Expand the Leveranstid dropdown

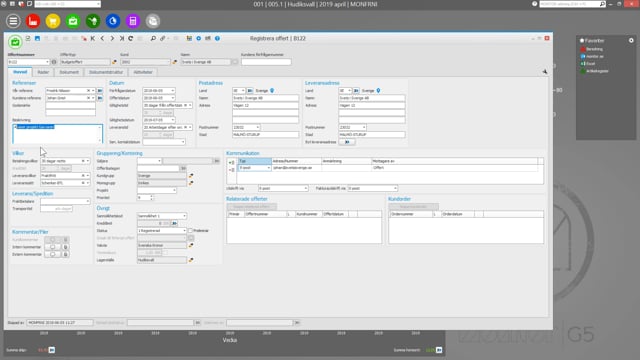190,127
